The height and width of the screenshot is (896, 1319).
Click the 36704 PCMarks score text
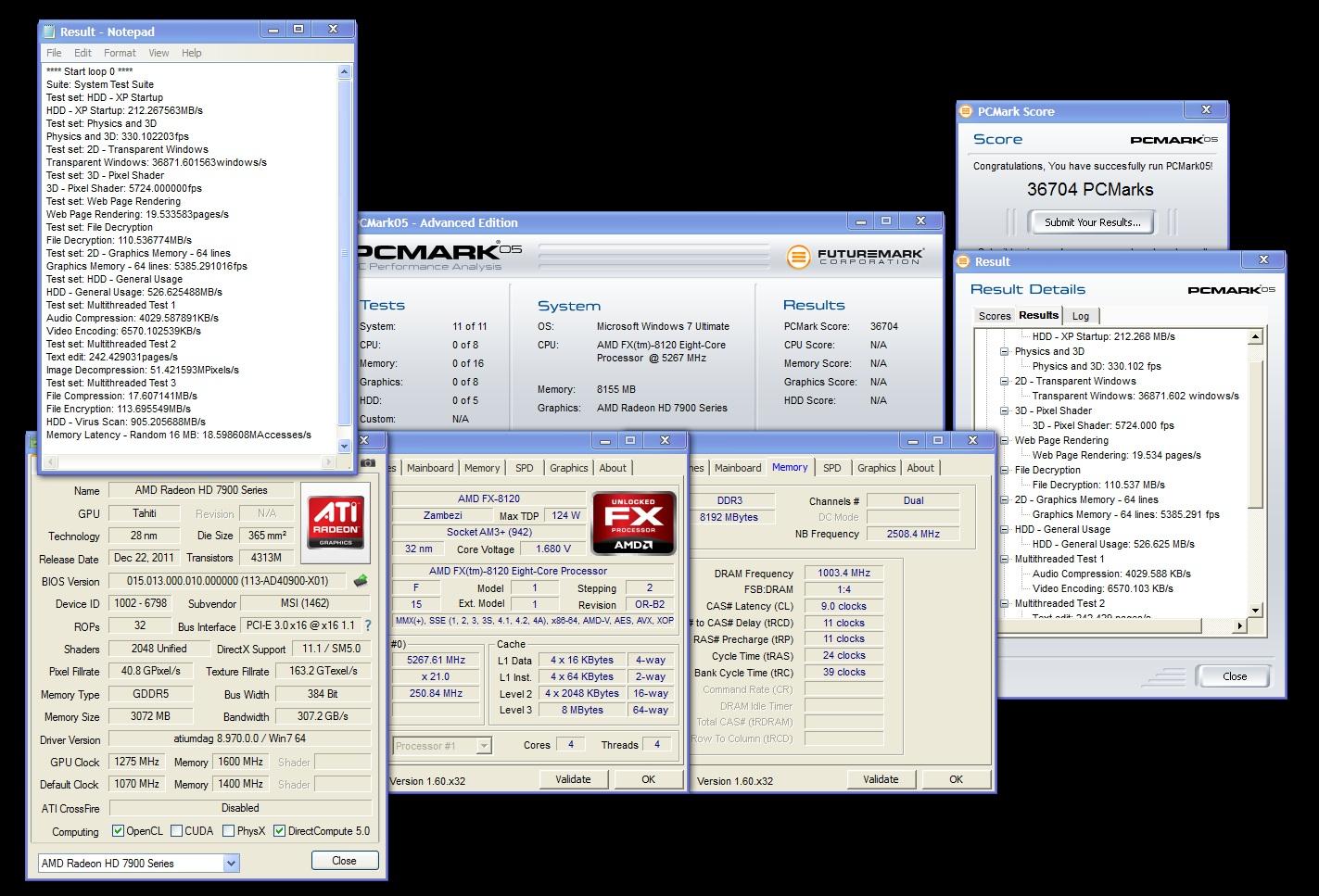pyautogui.click(x=1090, y=189)
